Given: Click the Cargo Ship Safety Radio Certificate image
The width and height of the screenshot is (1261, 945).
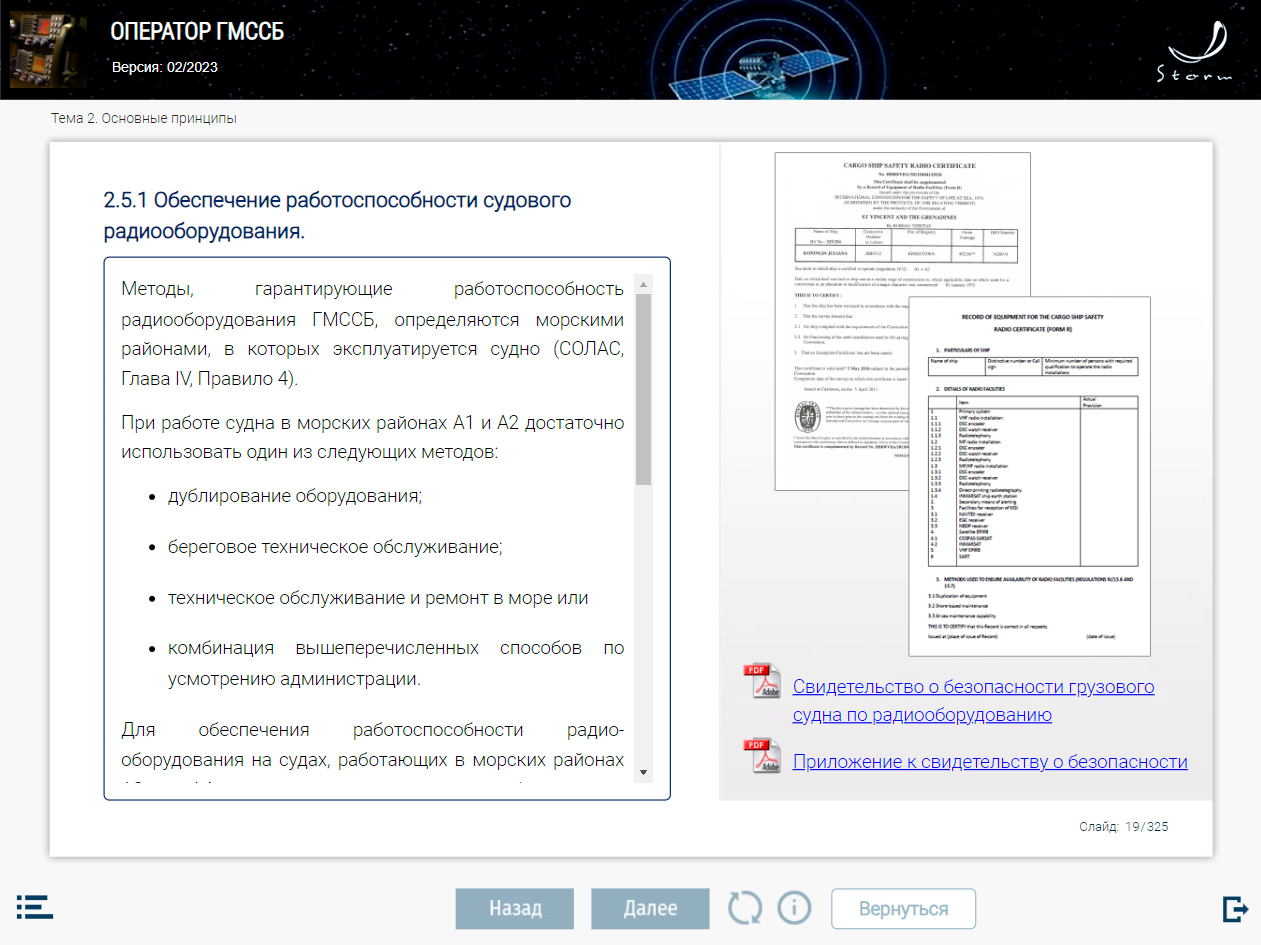Looking at the screenshot, I should (x=902, y=223).
